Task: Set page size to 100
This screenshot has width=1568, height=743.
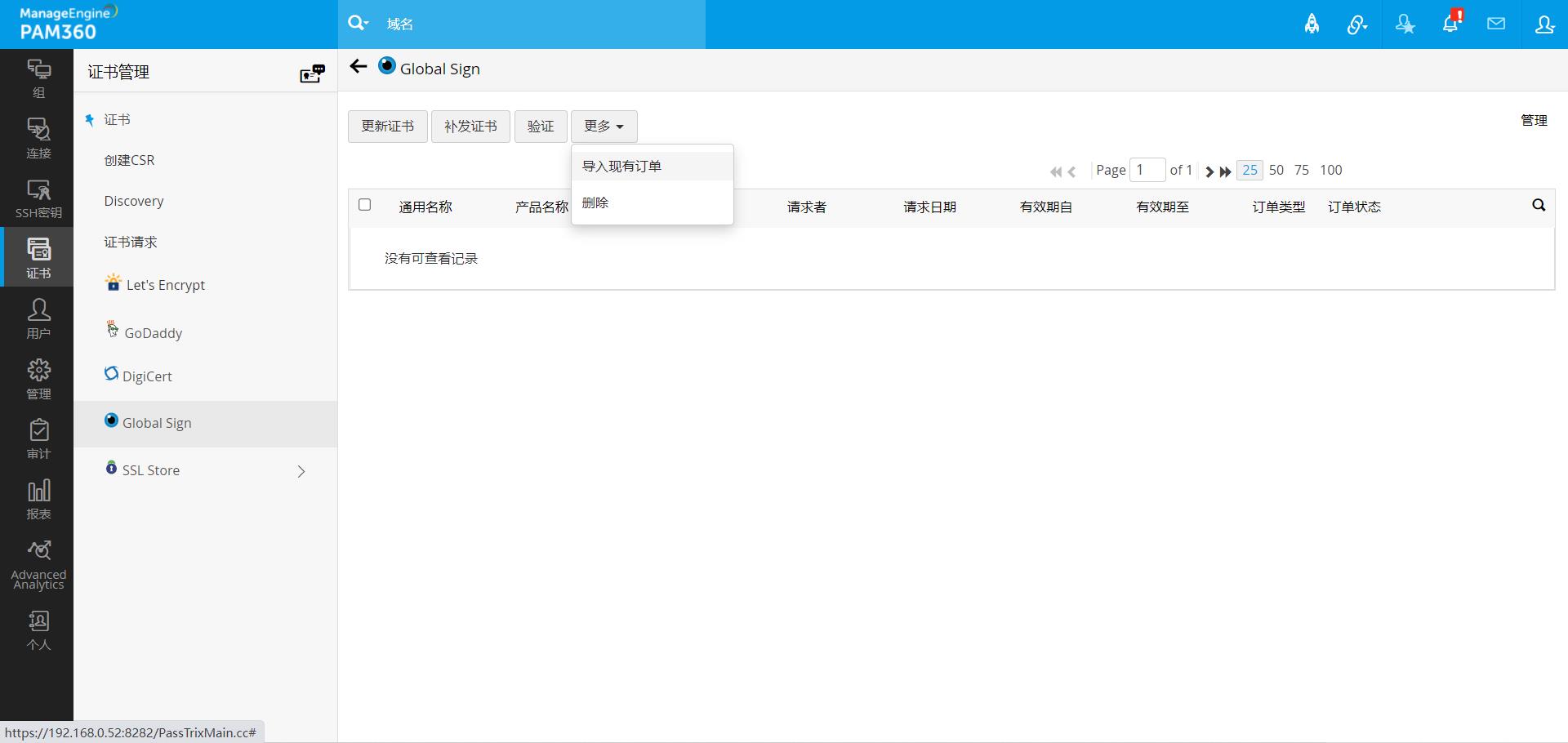Action: [x=1331, y=170]
